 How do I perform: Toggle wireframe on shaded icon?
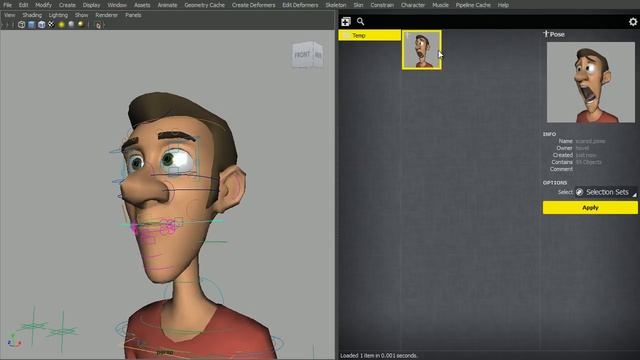click(41, 24)
